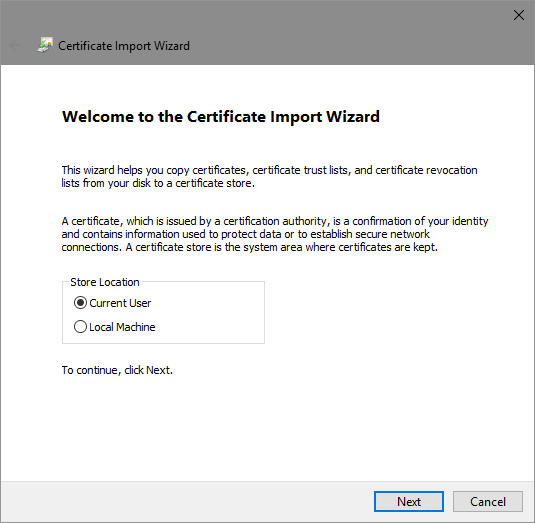535x523 pixels.
Task: Click the 'To continue, click Next.' text
Action: 117,370
